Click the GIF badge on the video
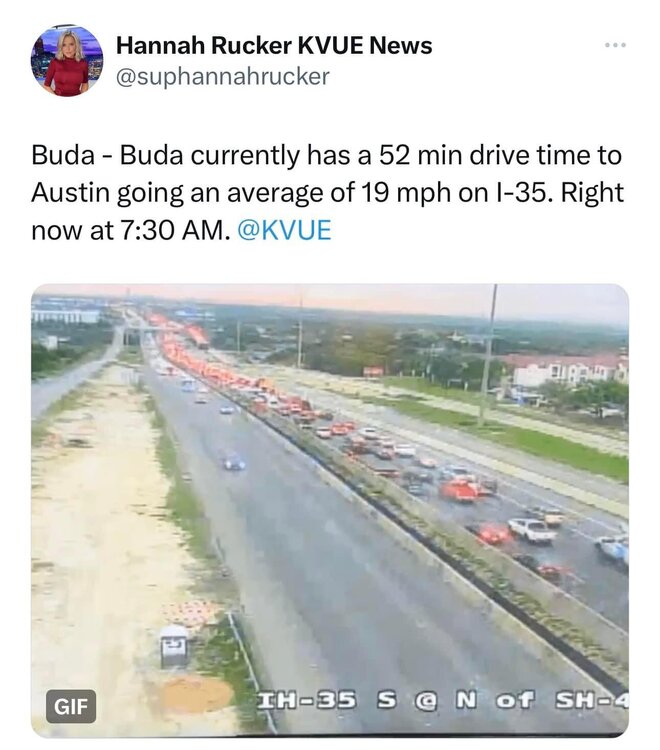This screenshot has height=750, width=660. [71, 706]
